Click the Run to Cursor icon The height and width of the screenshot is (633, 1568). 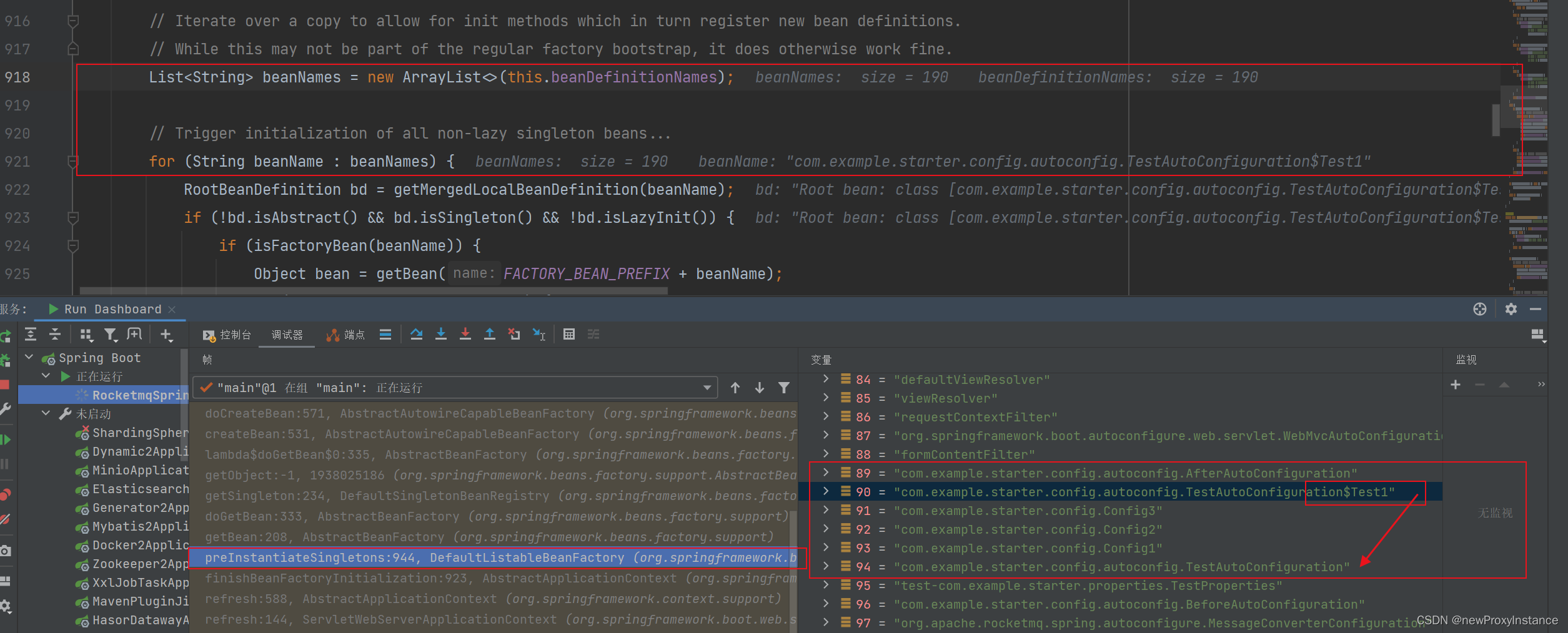539,335
